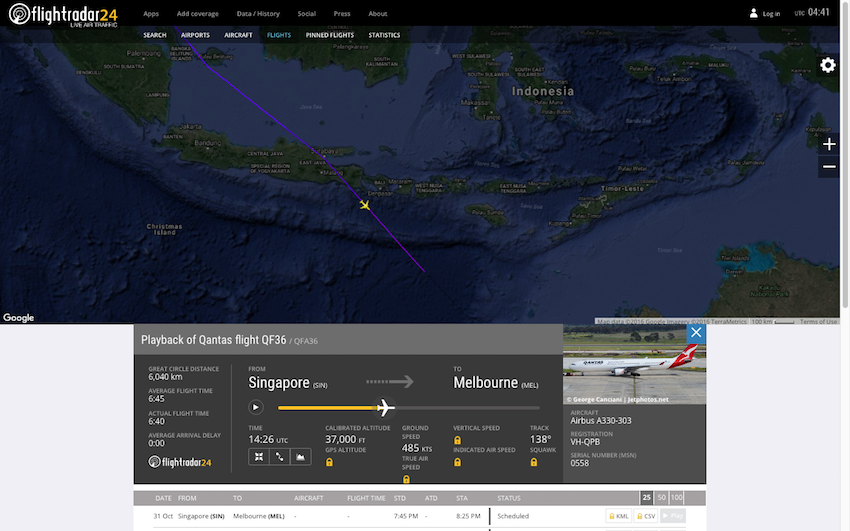Show 50 results per page

(x=661, y=497)
